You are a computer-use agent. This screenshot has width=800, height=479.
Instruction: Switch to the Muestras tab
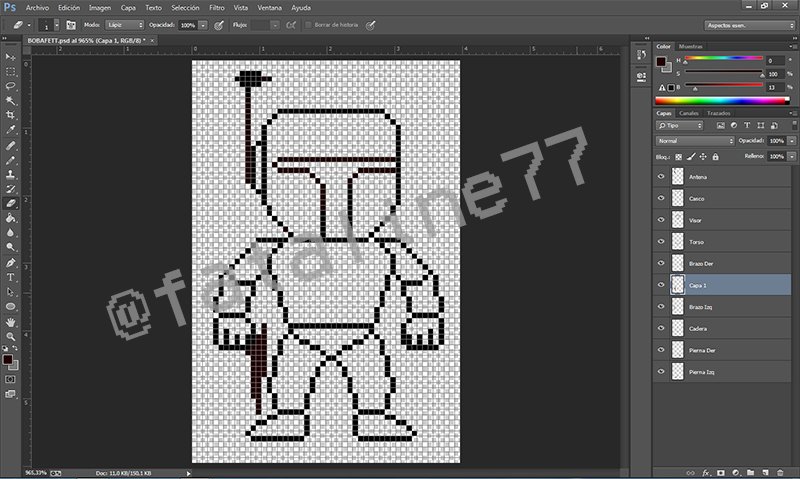pyautogui.click(x=690, y=46)
